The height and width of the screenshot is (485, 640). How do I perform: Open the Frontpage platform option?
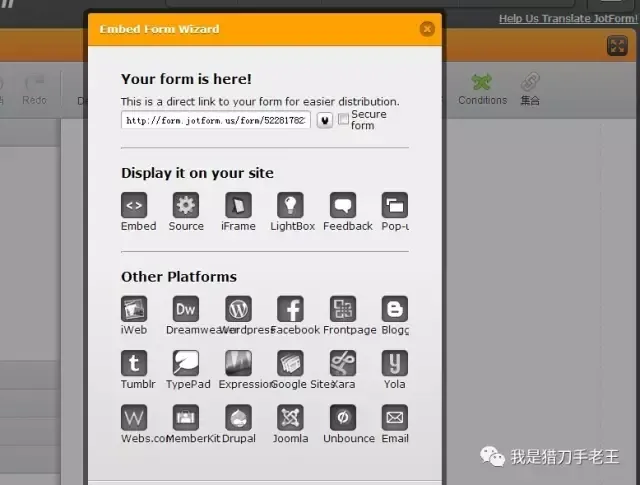pyautogui.click(x=343, y=309)
